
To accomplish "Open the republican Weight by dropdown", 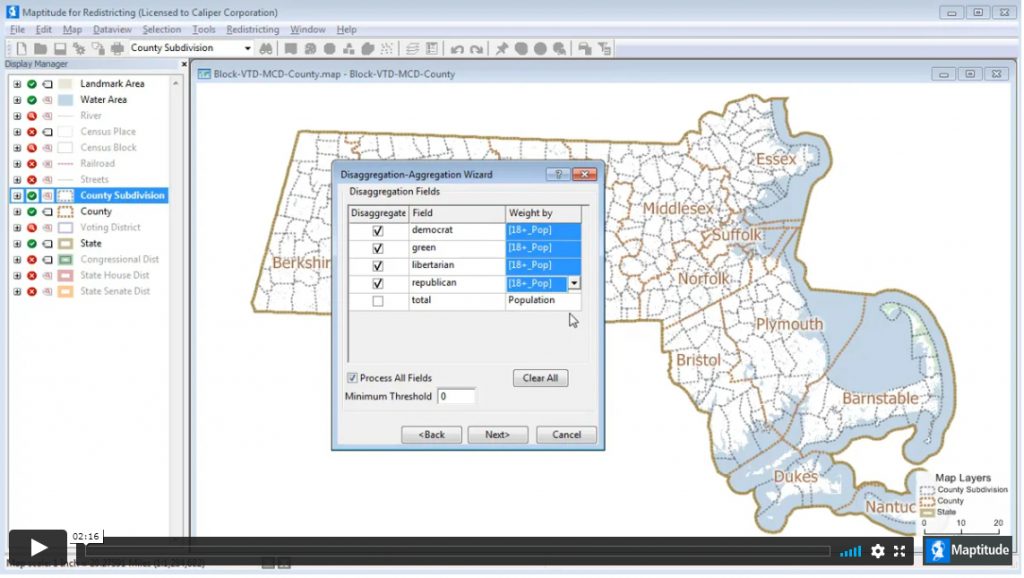I will pyautogui.click(x=573, y=283).
